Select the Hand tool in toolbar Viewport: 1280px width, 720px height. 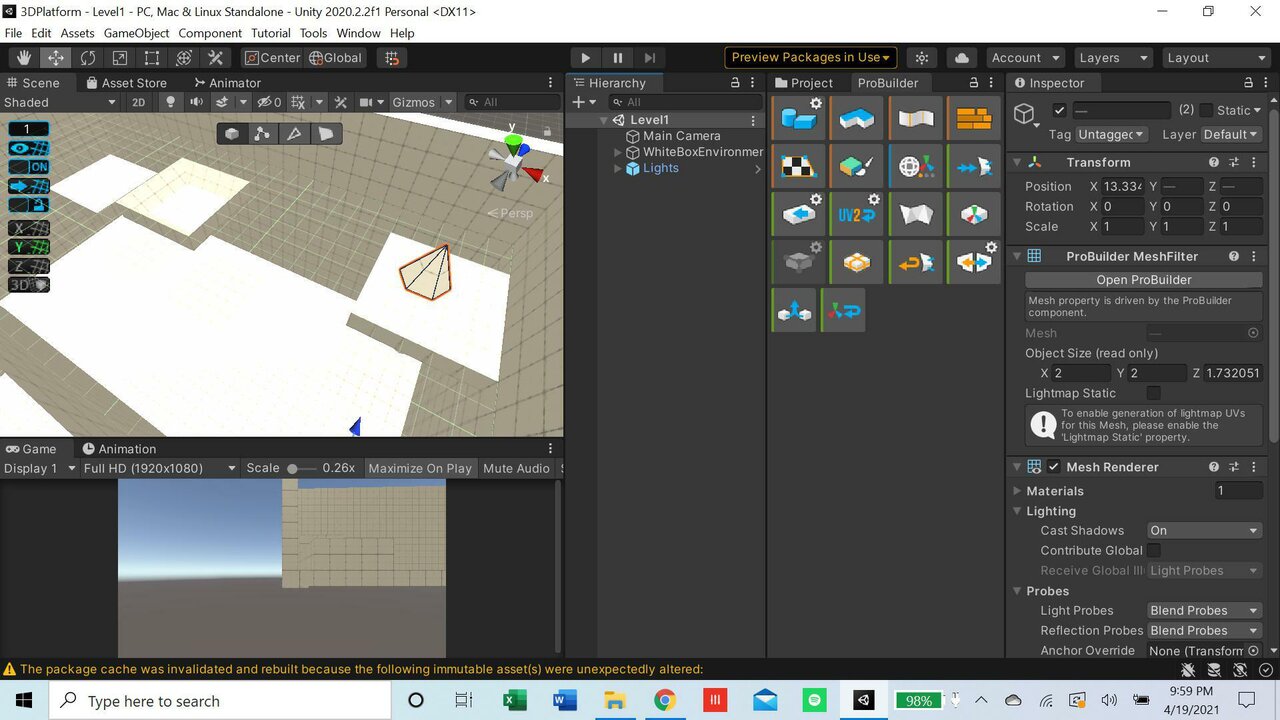pyautogui.click(x=24, y=58)
